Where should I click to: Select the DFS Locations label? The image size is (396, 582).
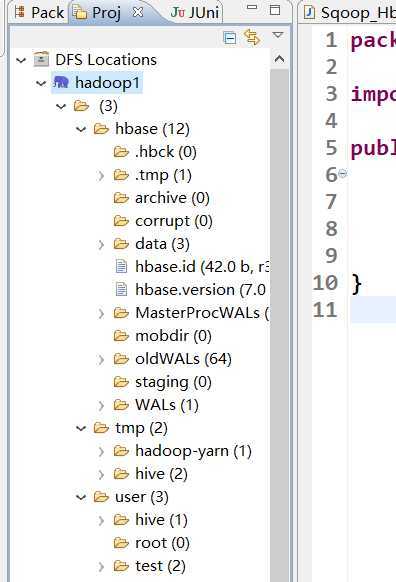[106, 60]
